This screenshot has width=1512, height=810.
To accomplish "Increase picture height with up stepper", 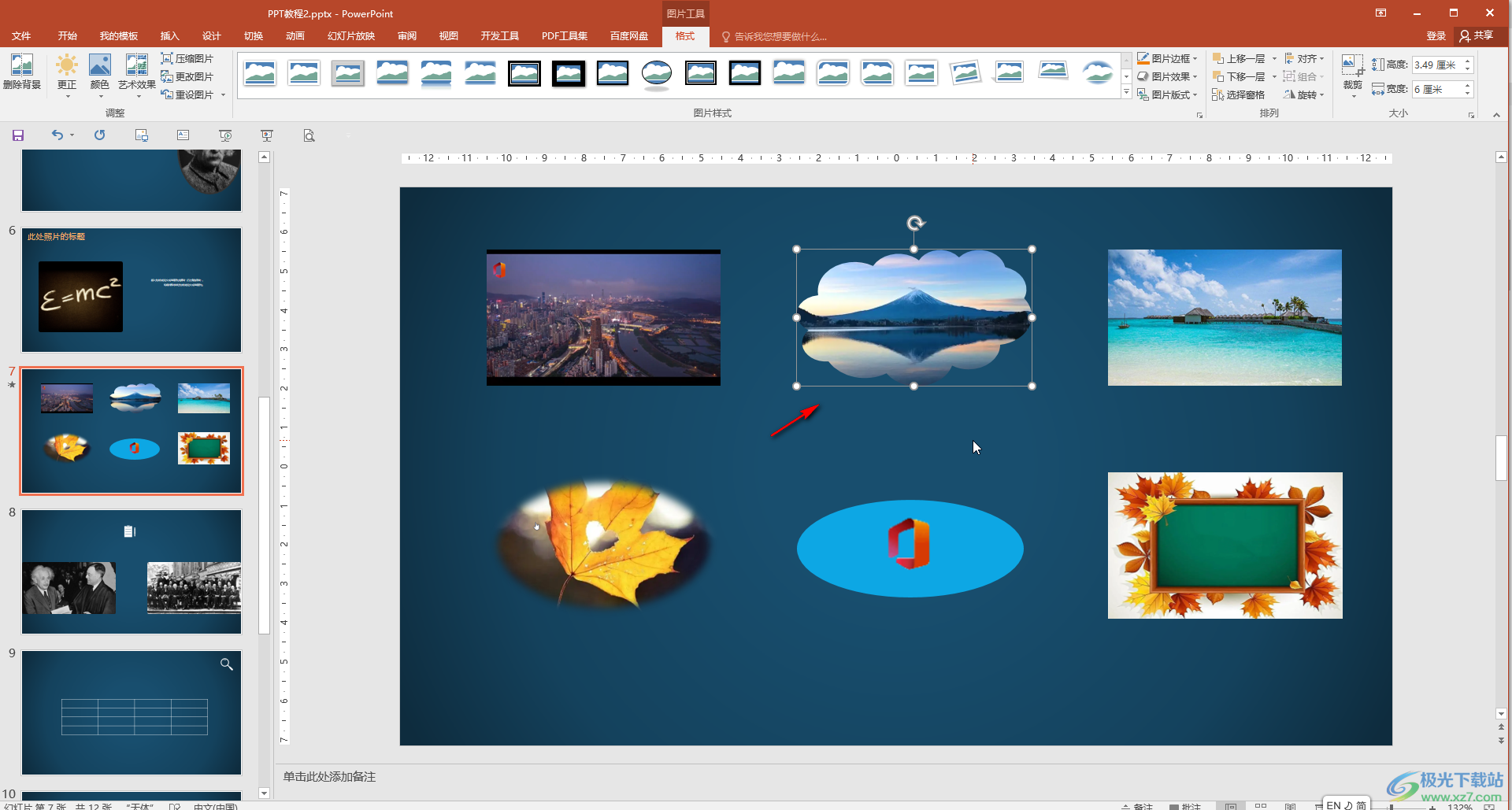I will click(1468, 61).
